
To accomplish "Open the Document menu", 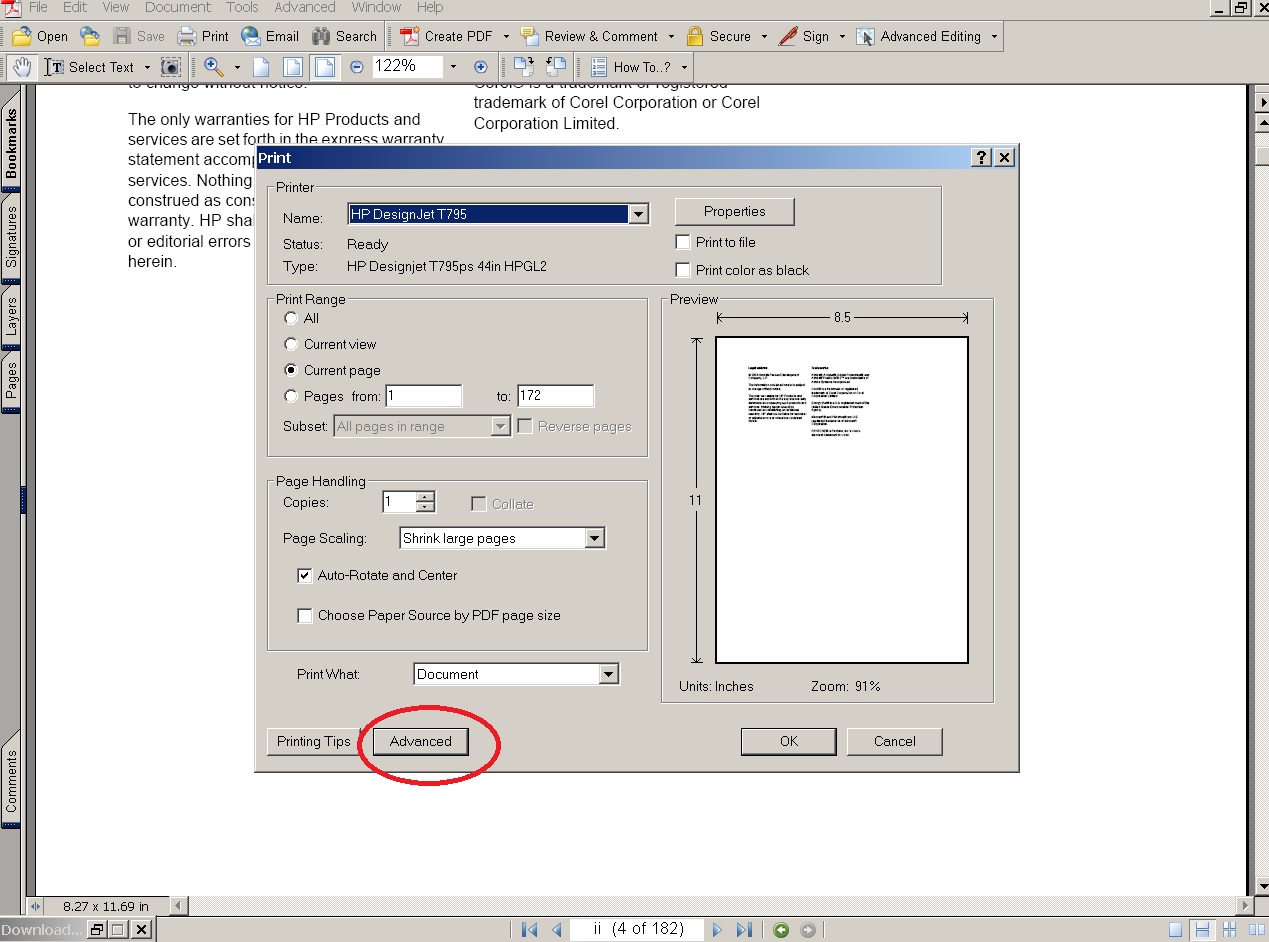I will (x=178, y=7).
